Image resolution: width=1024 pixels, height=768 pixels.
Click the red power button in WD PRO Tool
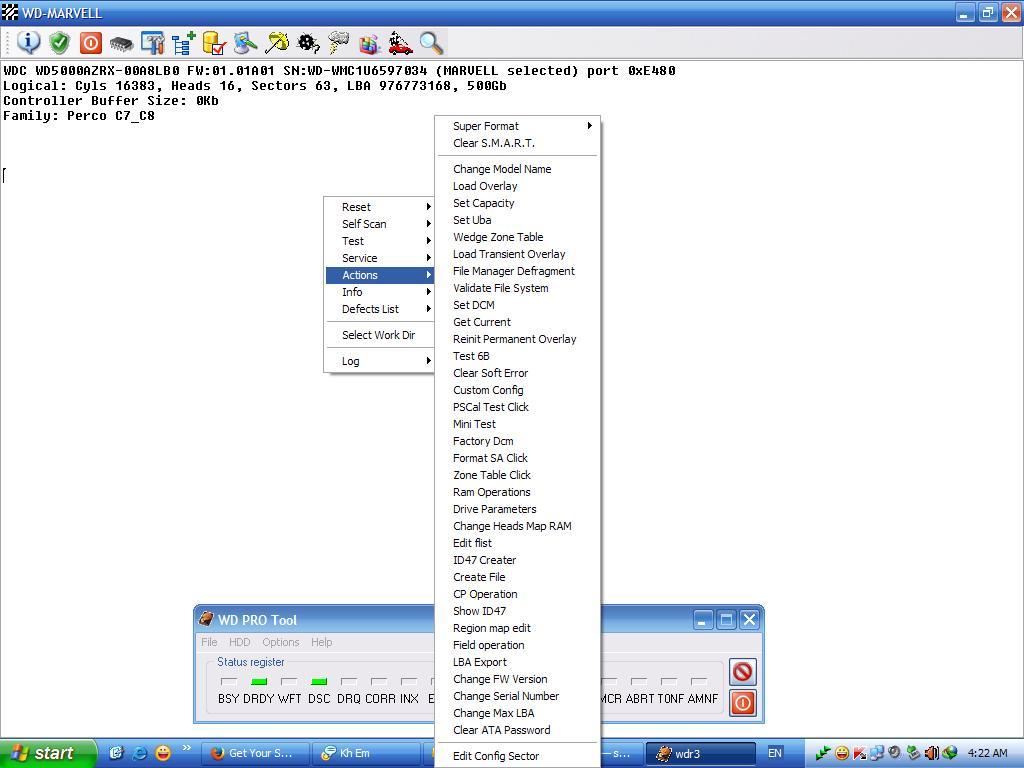pos(743,703)
